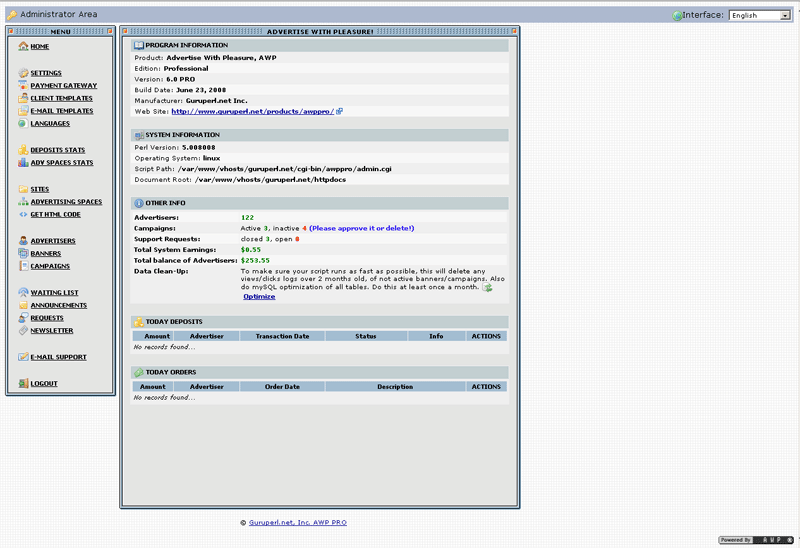Click the Adv Spaces Stats chart icon

click(x=23, y=162)
